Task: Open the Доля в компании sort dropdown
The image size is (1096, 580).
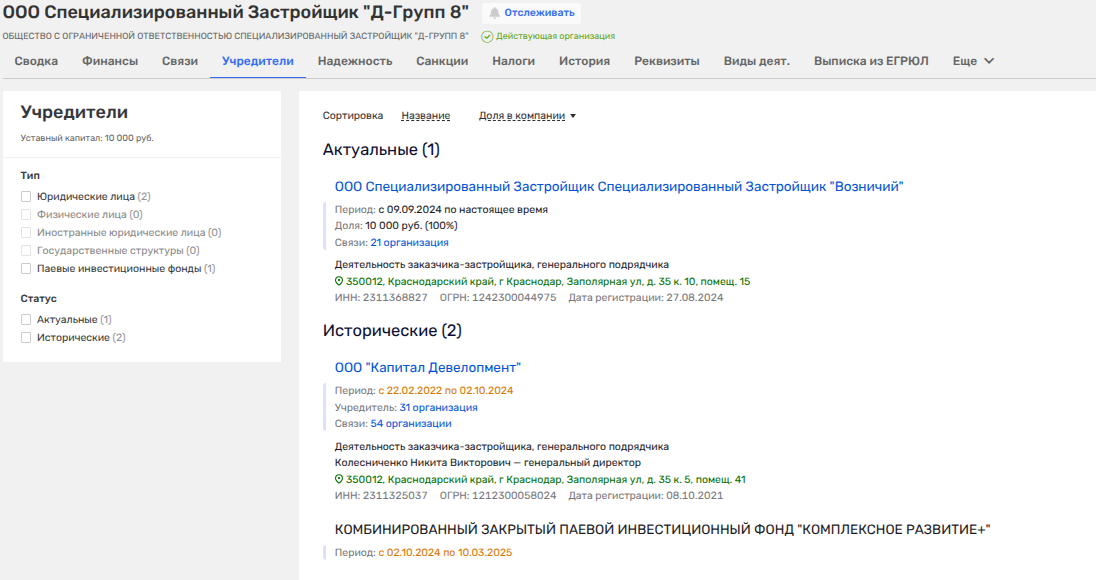Action: 527,116
